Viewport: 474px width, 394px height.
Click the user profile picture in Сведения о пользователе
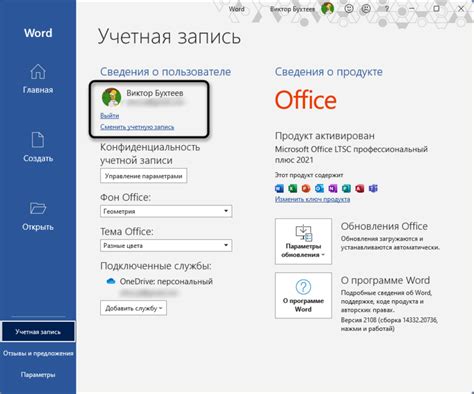111,97
